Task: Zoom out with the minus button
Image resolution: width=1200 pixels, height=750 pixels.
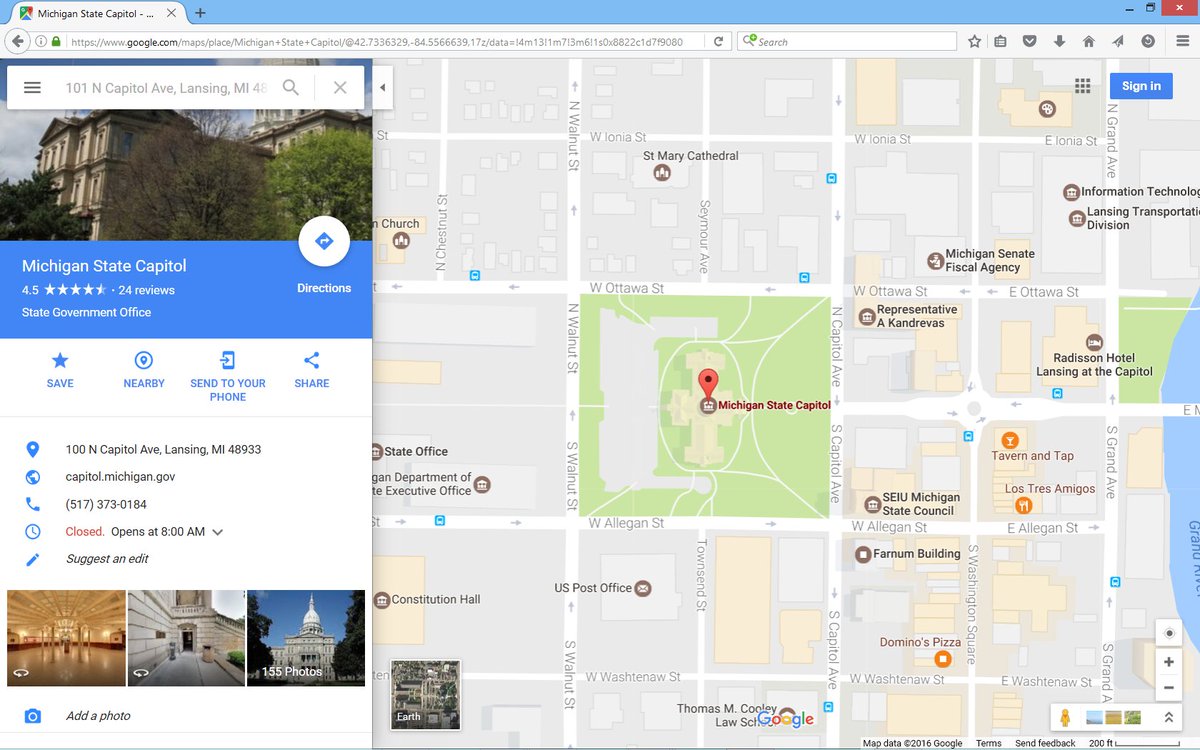Action: [1169, 688]
